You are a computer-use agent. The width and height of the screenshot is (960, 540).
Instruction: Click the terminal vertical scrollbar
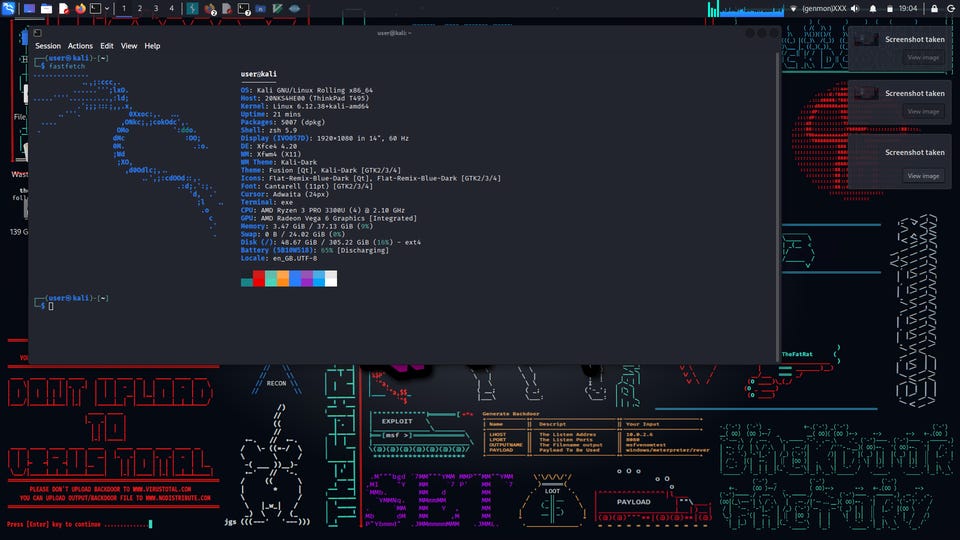[x=778, y=208]
